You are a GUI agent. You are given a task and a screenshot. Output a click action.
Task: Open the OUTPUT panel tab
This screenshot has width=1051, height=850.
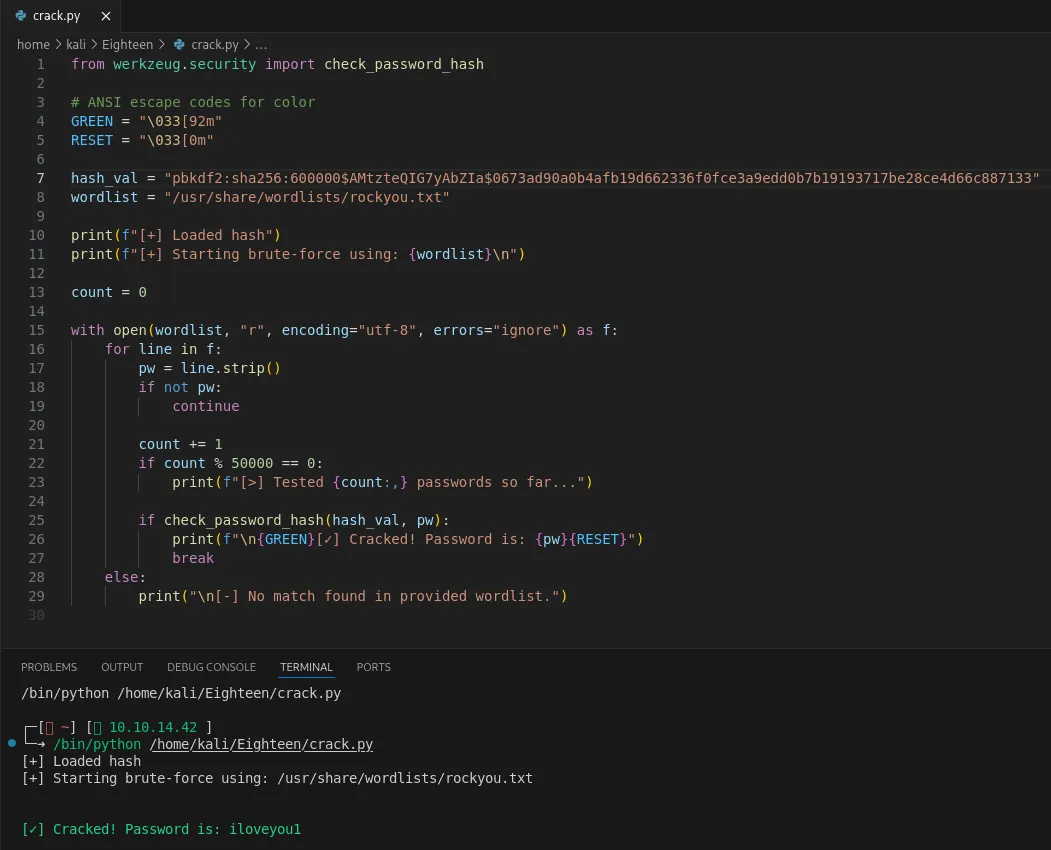coord(122,667)
